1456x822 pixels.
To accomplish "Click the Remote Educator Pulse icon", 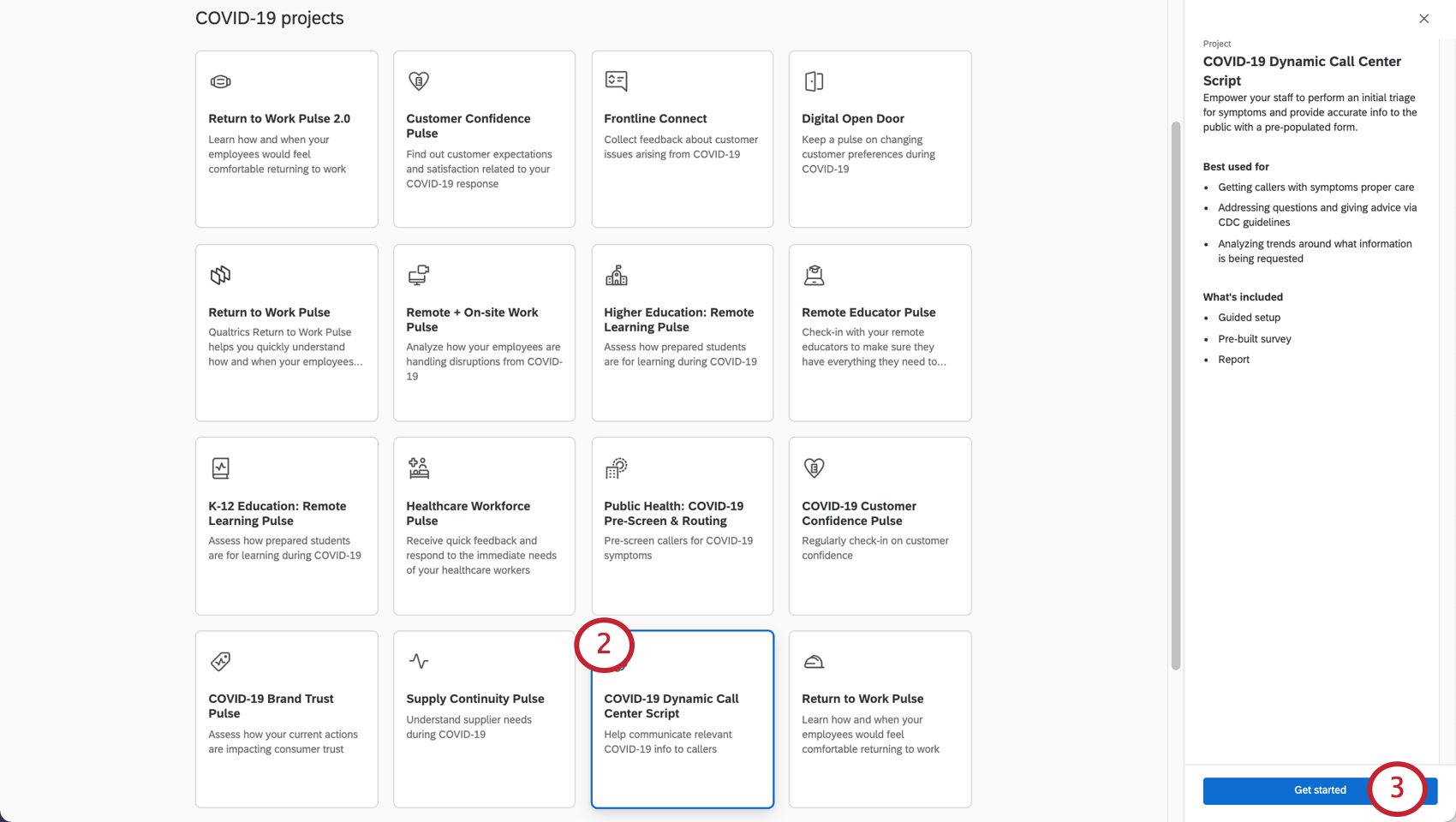I will [x=814, y=275].
